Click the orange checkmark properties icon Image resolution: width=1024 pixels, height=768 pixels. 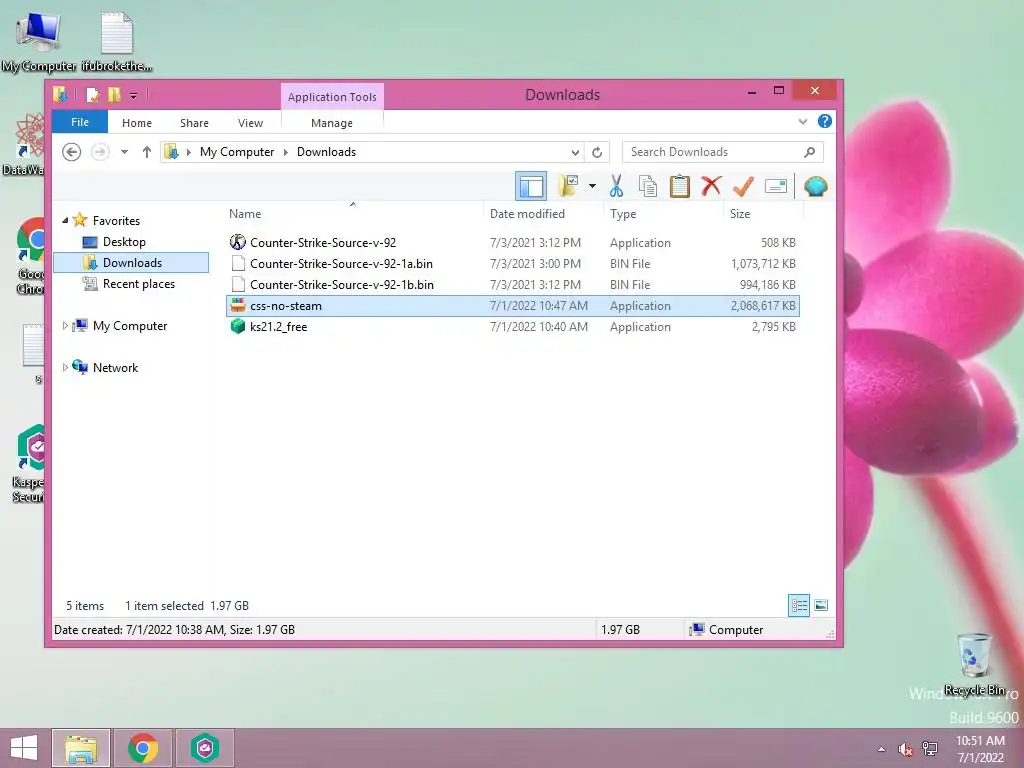pos(743,186)
